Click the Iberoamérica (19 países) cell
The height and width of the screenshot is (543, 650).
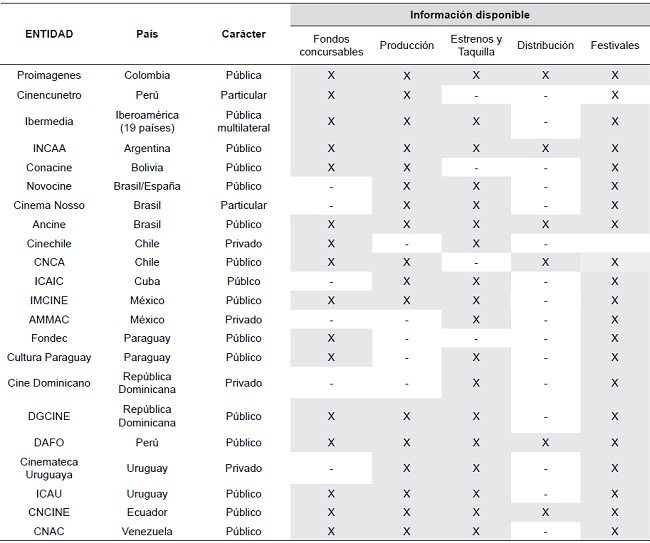147,121
